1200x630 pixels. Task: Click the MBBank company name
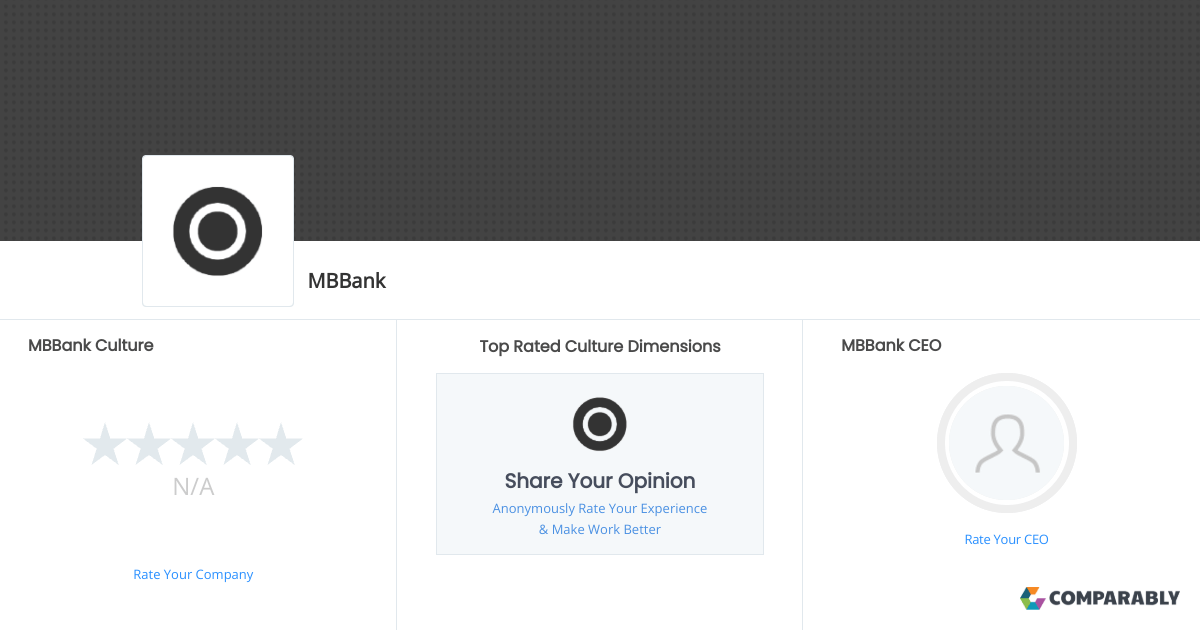(347, 281)
